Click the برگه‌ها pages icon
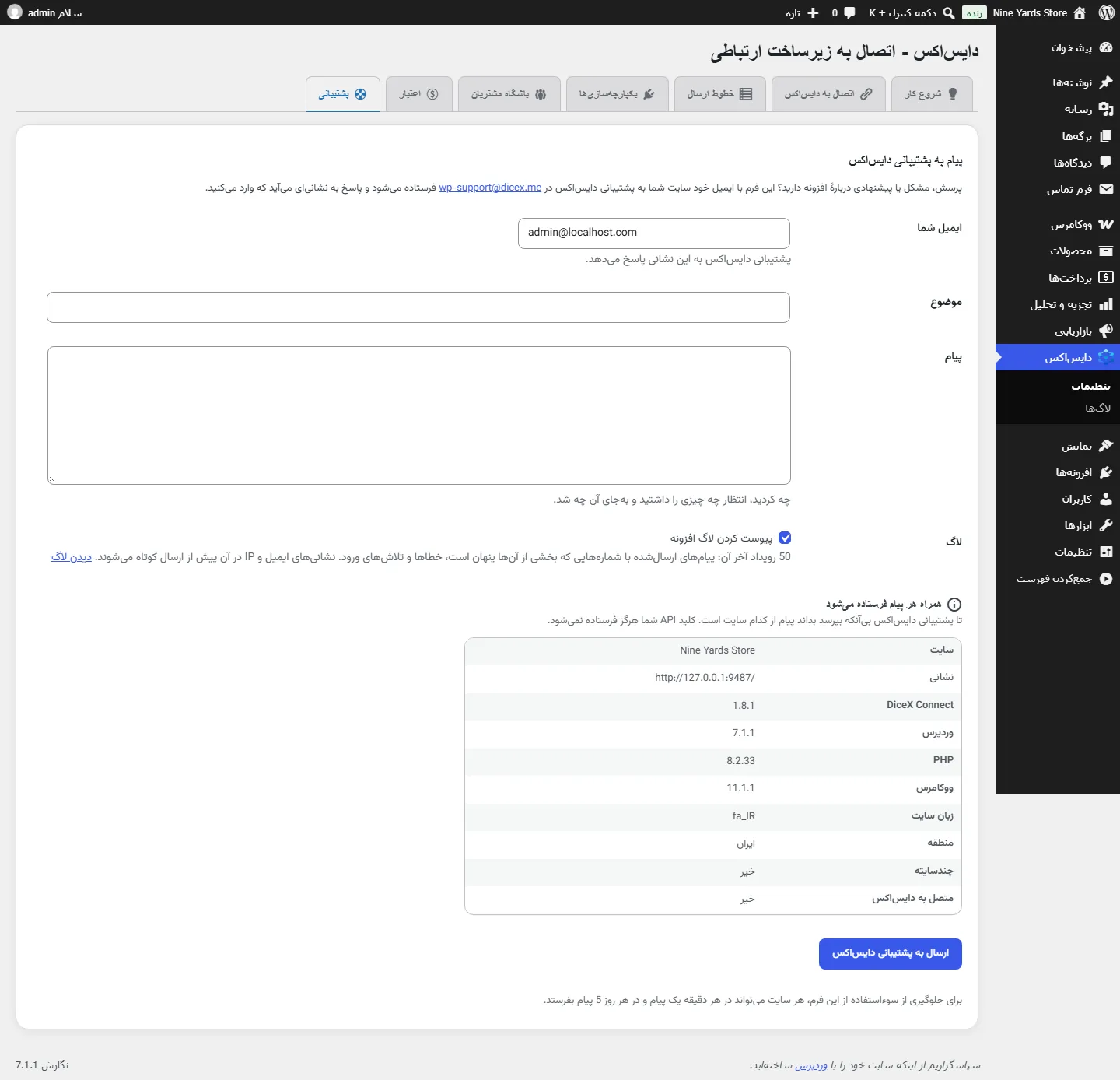The width and height of the screenshot is (1120, 1080). 1106,136
